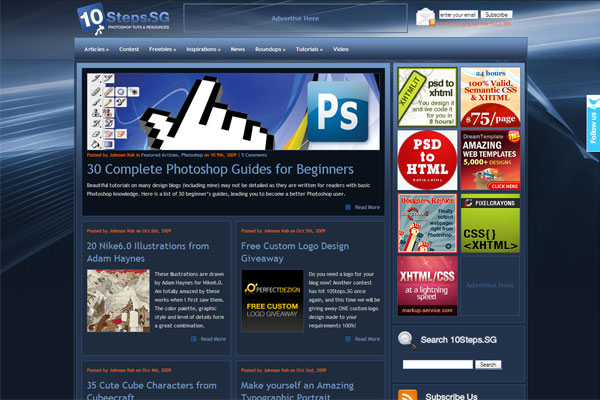Viewport: 600px width, 400px height.
Task: Click PerfectDezign Free Custom Logo thumbnail
Action: [x=272, y=301]
